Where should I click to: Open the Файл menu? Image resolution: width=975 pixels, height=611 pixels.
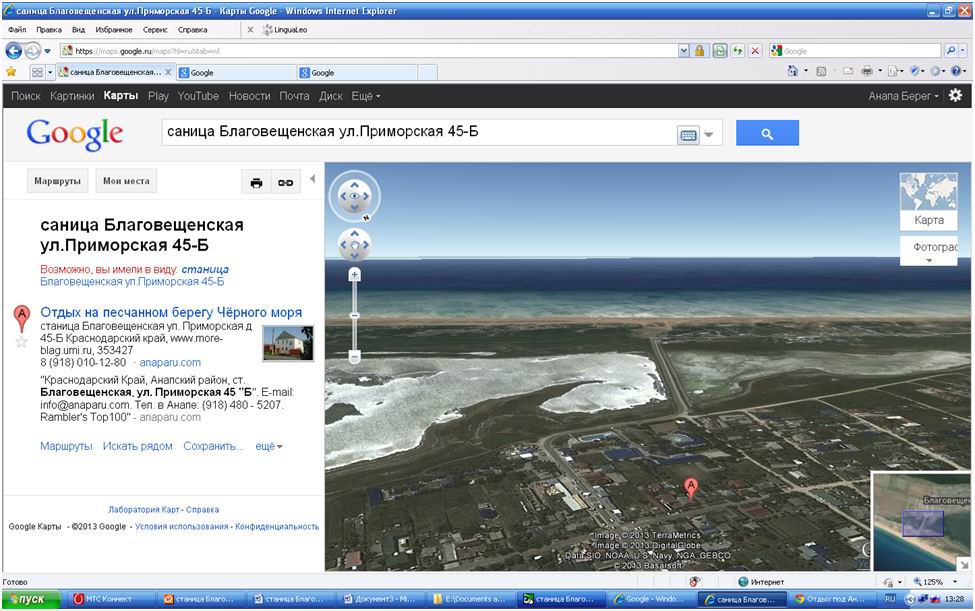point(17,30)
